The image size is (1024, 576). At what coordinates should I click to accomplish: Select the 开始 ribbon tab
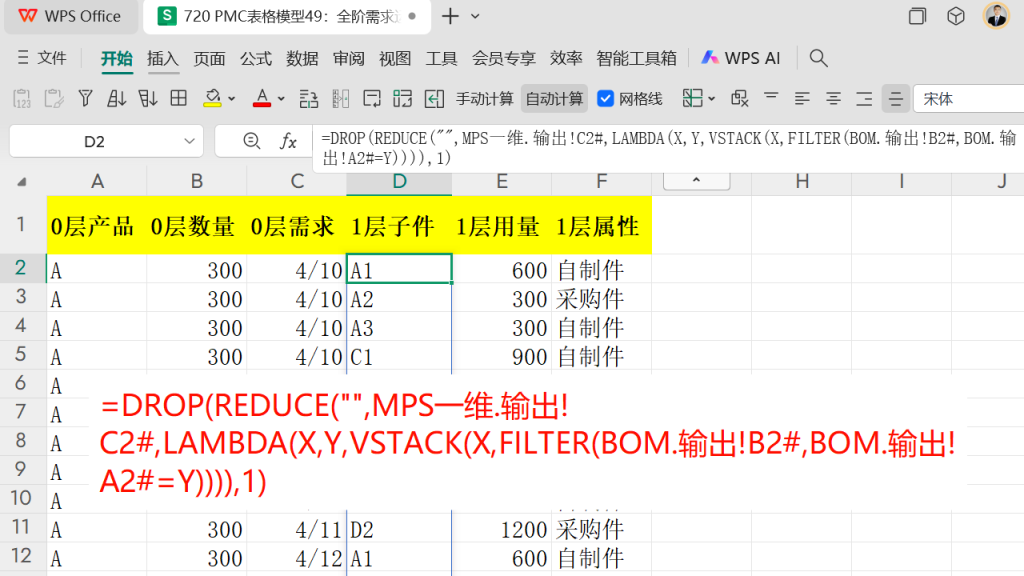click(x=116, y=58)
